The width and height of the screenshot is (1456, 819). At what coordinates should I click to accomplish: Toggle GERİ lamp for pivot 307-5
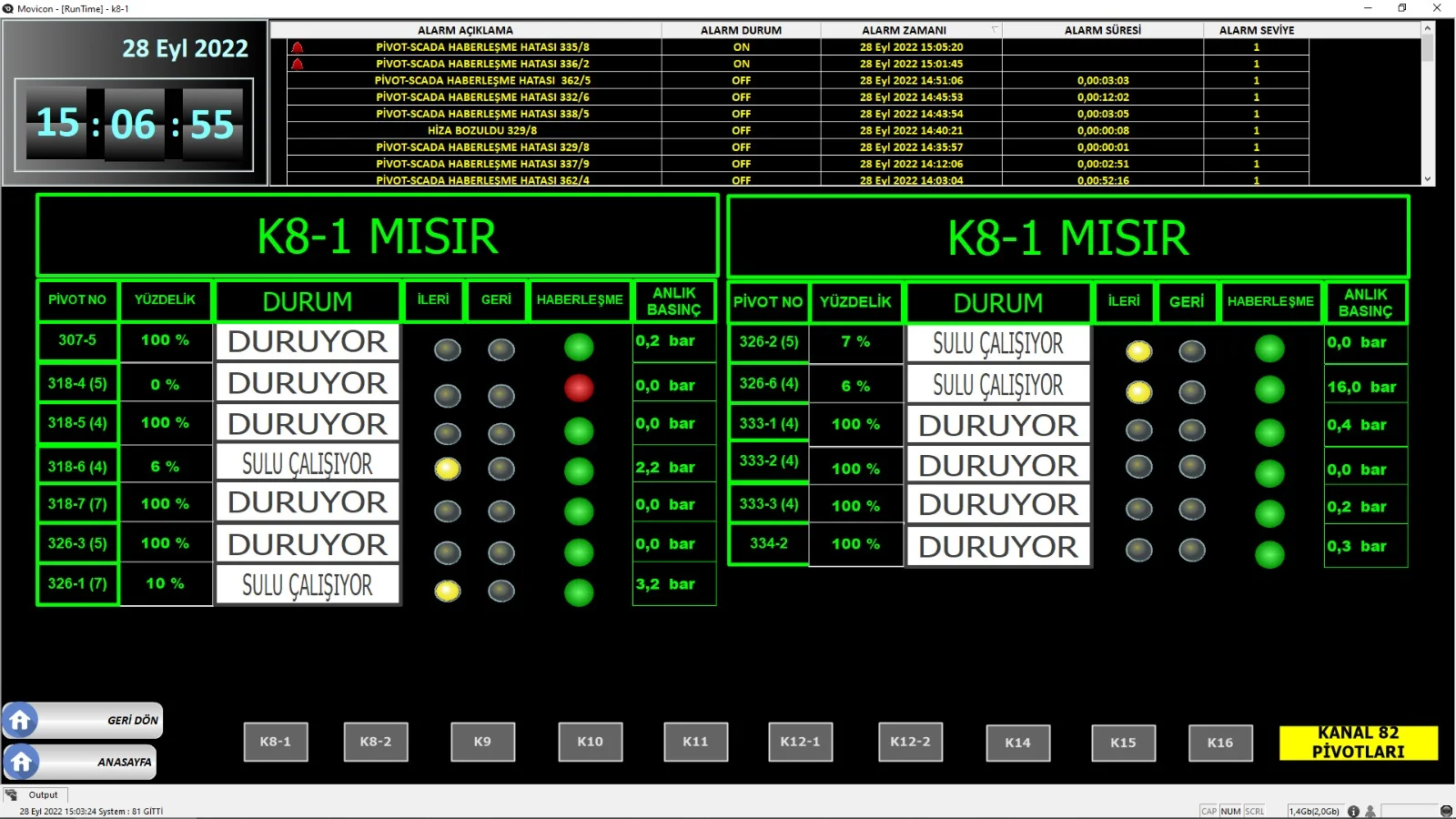501,349
